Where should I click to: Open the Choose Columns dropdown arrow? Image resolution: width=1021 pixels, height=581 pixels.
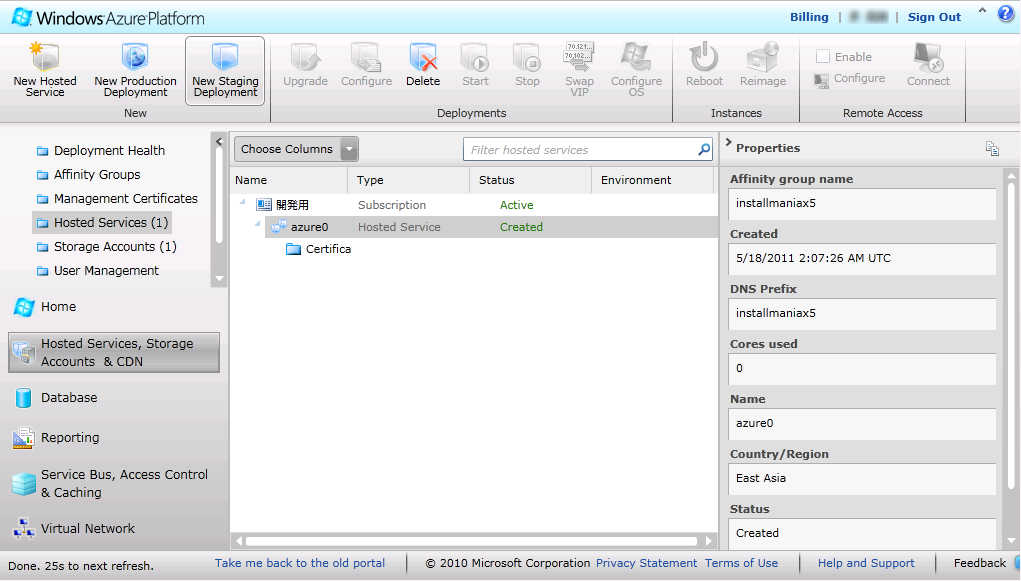(x=350, y=149)
